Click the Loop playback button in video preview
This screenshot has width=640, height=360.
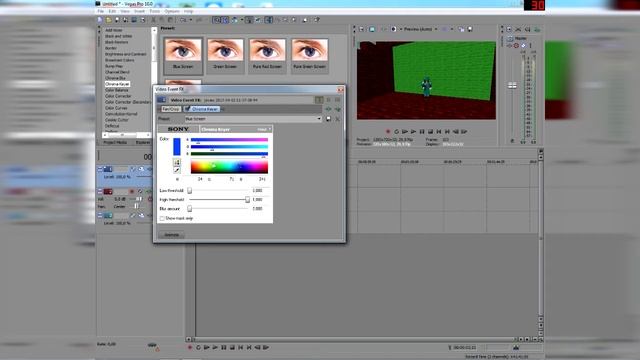pyautogui.click(x=396, y=131)
